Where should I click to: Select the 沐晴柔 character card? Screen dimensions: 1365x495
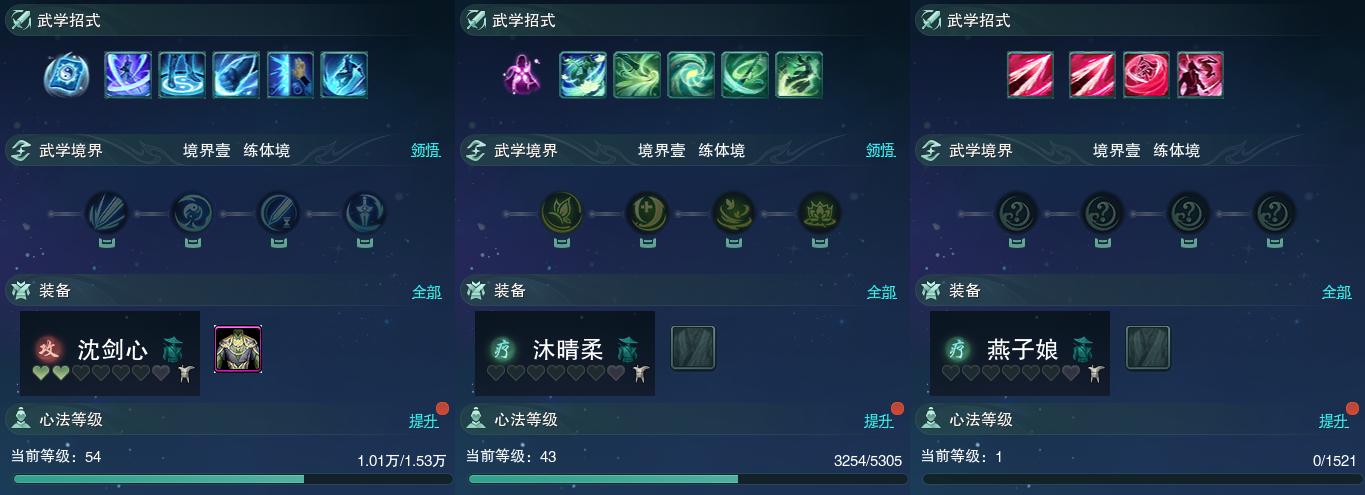(x=565, y=352)
